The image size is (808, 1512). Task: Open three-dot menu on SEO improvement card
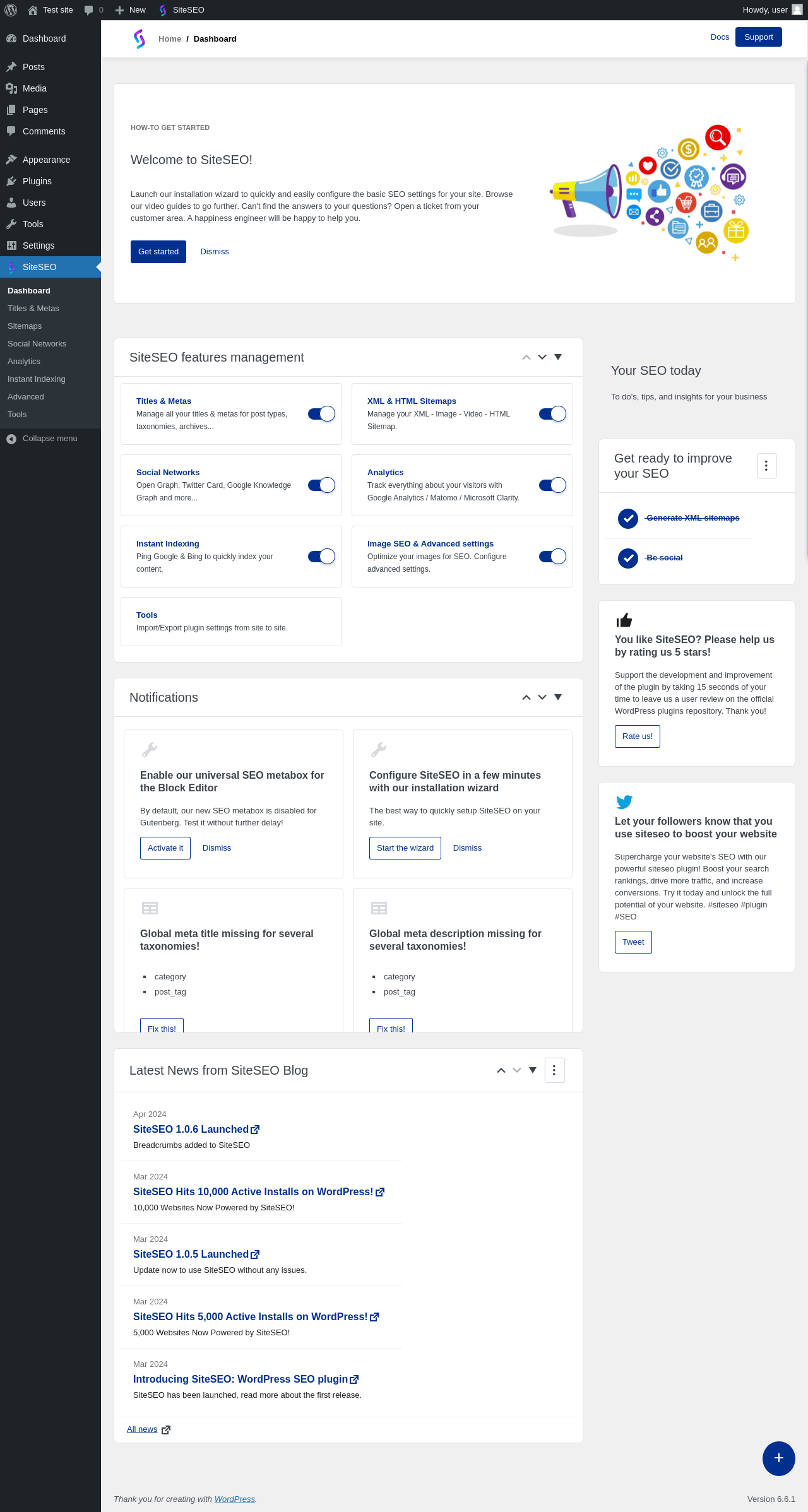point(766,466)
